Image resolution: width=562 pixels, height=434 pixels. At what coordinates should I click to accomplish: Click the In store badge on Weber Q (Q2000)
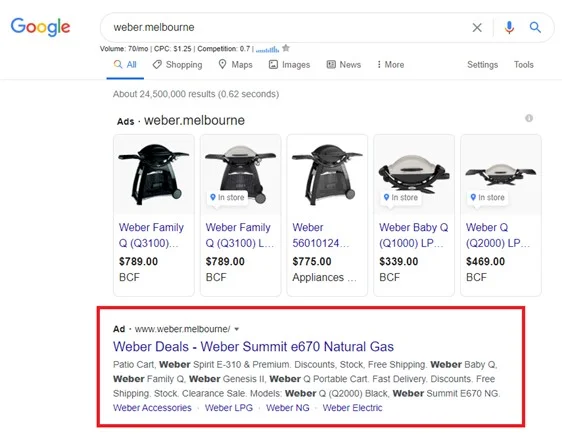click(487, 197)
